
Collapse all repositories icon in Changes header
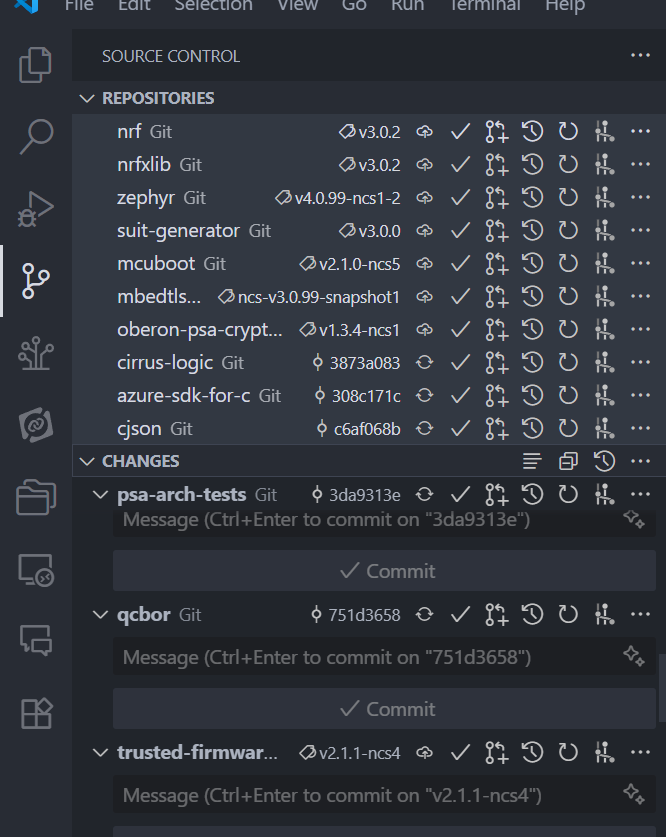(x=568, y=461)
